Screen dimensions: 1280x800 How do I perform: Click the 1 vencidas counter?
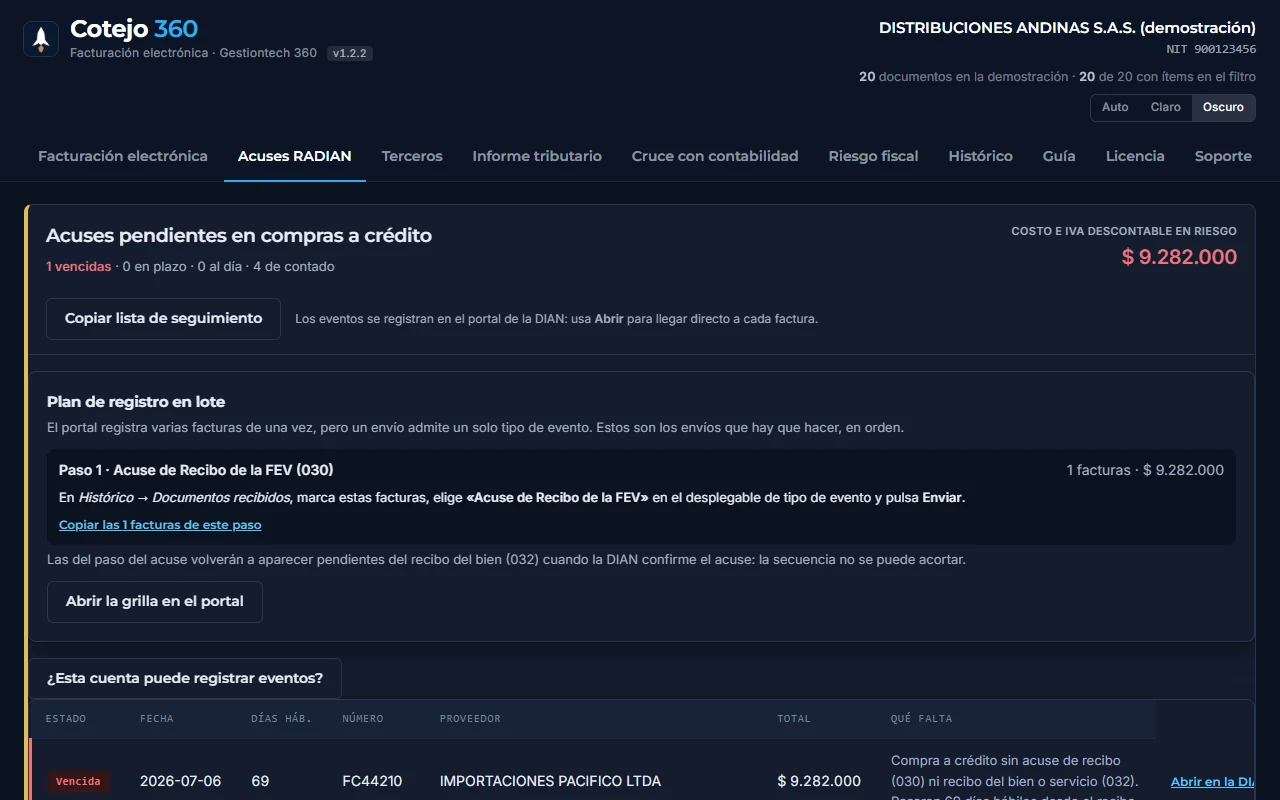78,267
